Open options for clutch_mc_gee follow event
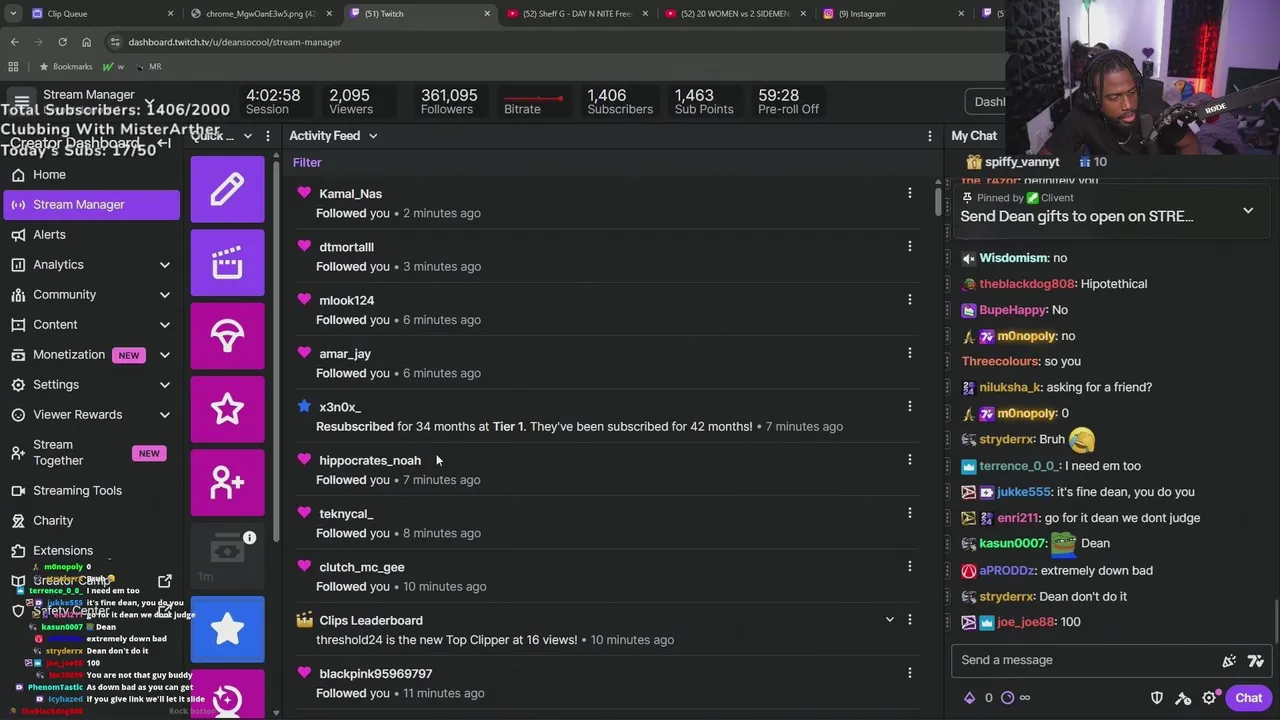1280x720 pixels. click(x=910, y=566)
